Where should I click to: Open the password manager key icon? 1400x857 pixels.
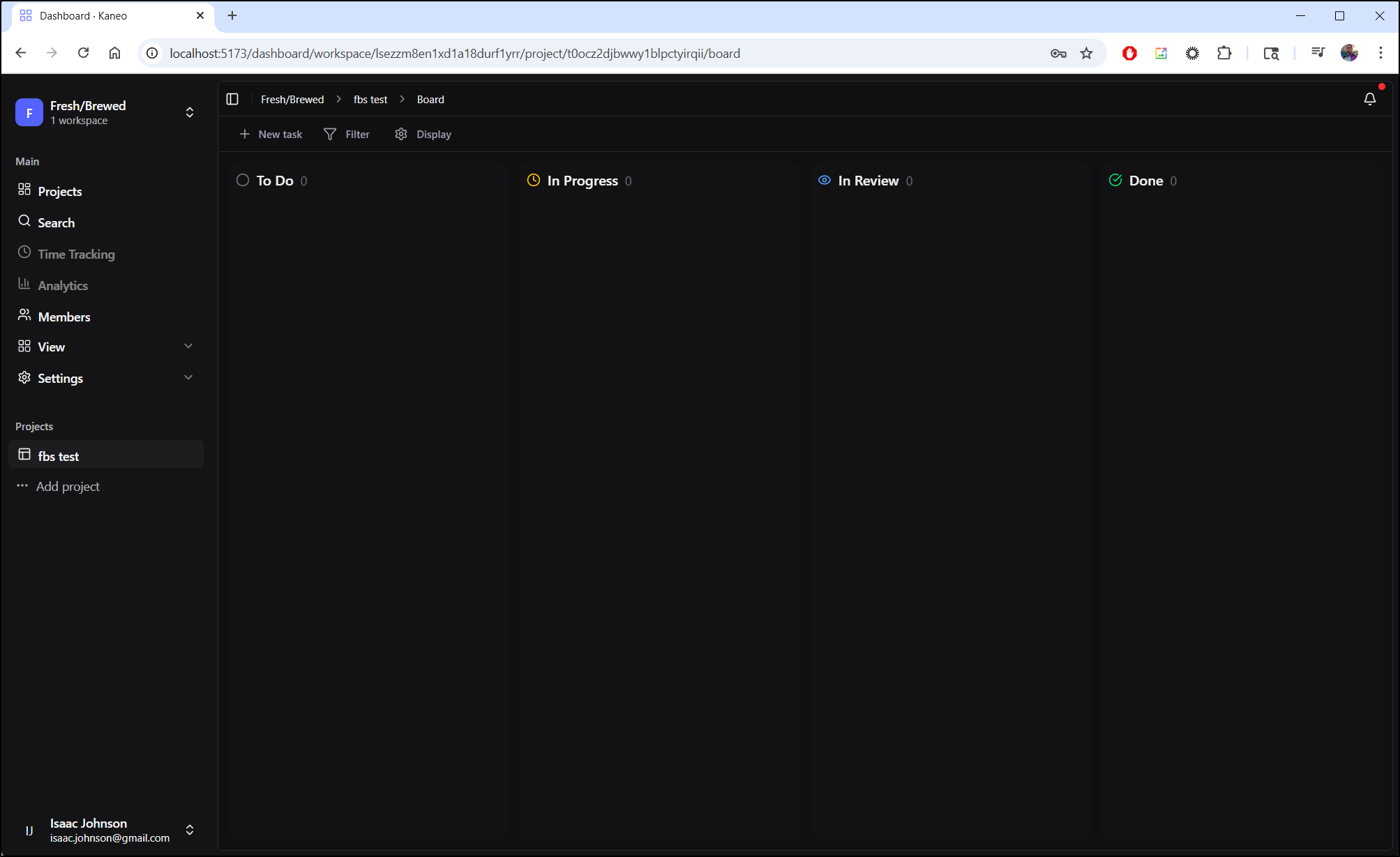point(1058,53)
